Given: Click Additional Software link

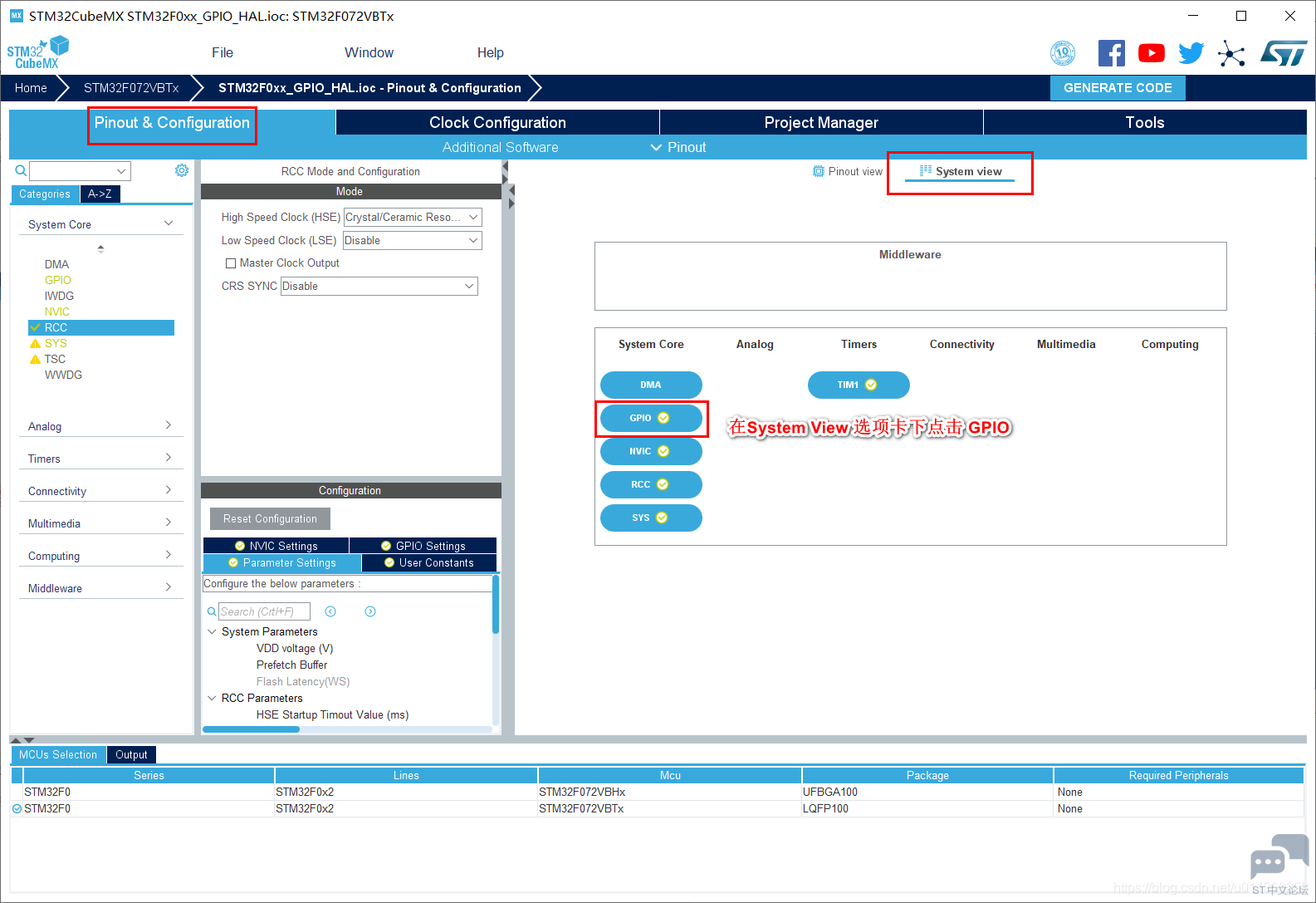Looking at the screenshot, I should pyautogui.click(x=500, y=147).
